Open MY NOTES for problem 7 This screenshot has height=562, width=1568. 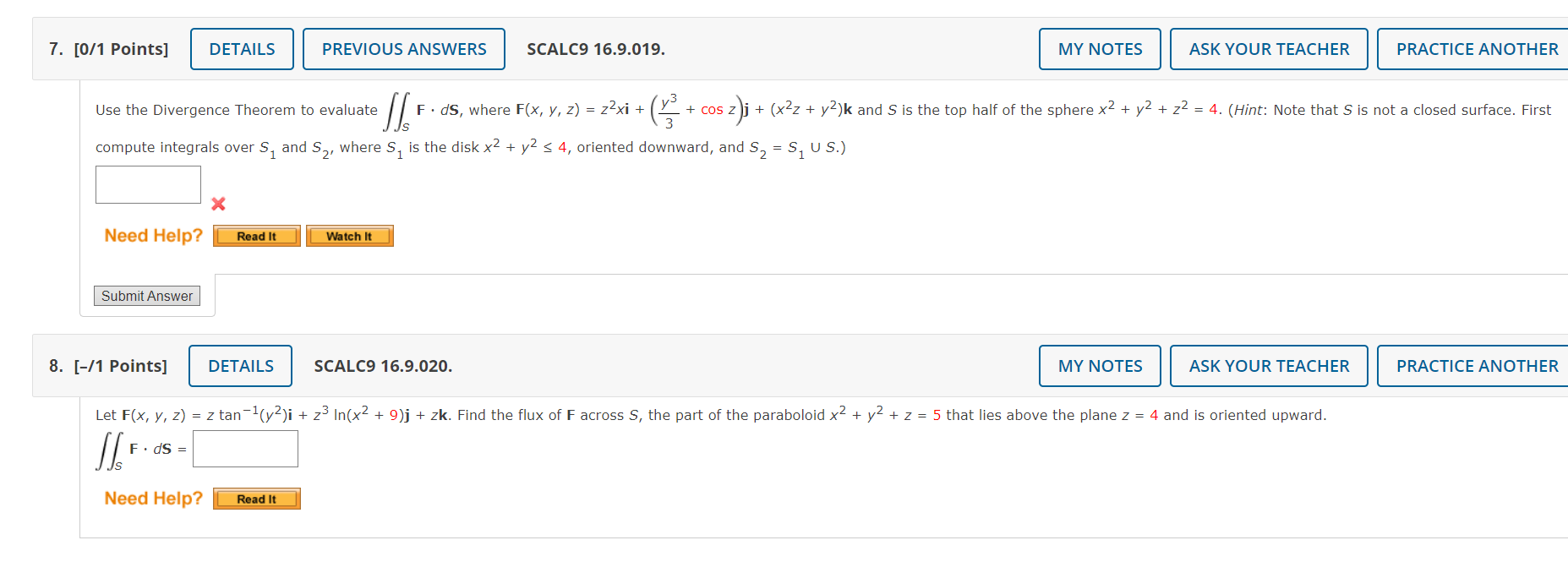pyautogui.click(x=1099, y=48)
